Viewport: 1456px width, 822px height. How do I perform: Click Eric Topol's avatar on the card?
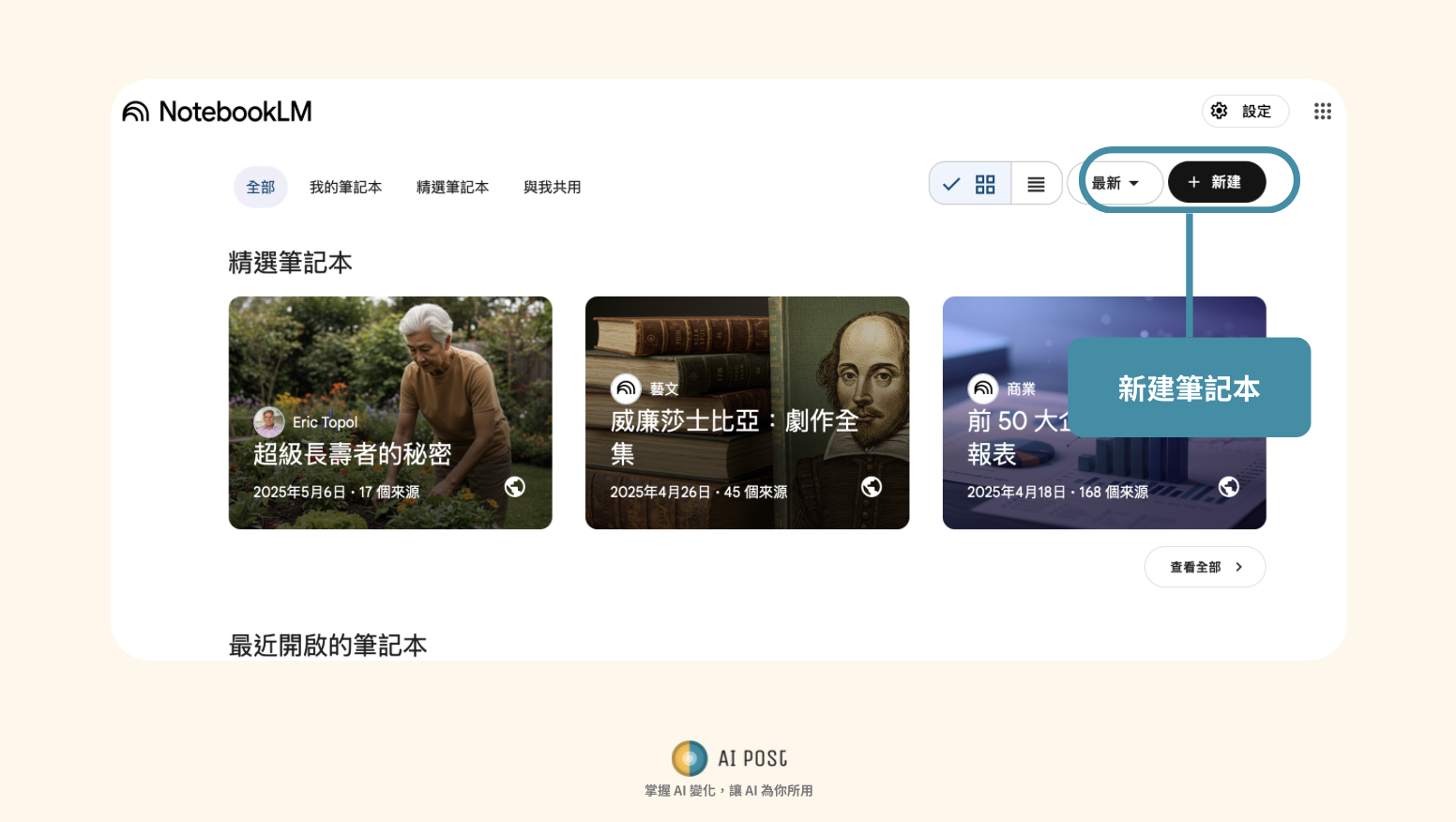pos(269,422)
